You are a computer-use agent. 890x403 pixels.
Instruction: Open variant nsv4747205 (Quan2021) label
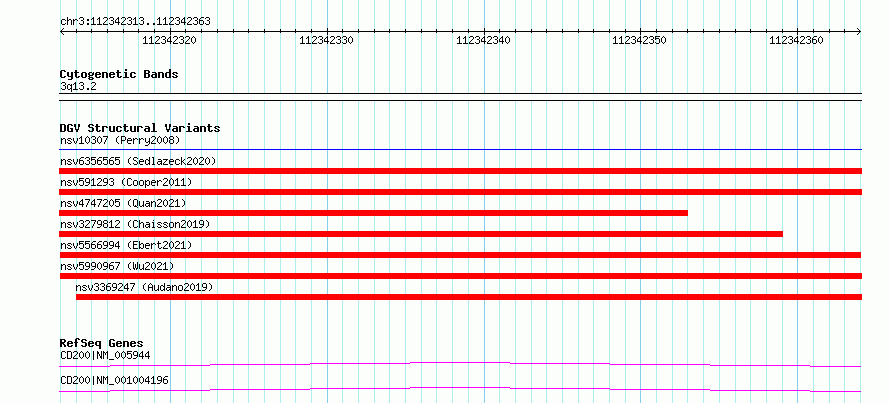point(123,203)
